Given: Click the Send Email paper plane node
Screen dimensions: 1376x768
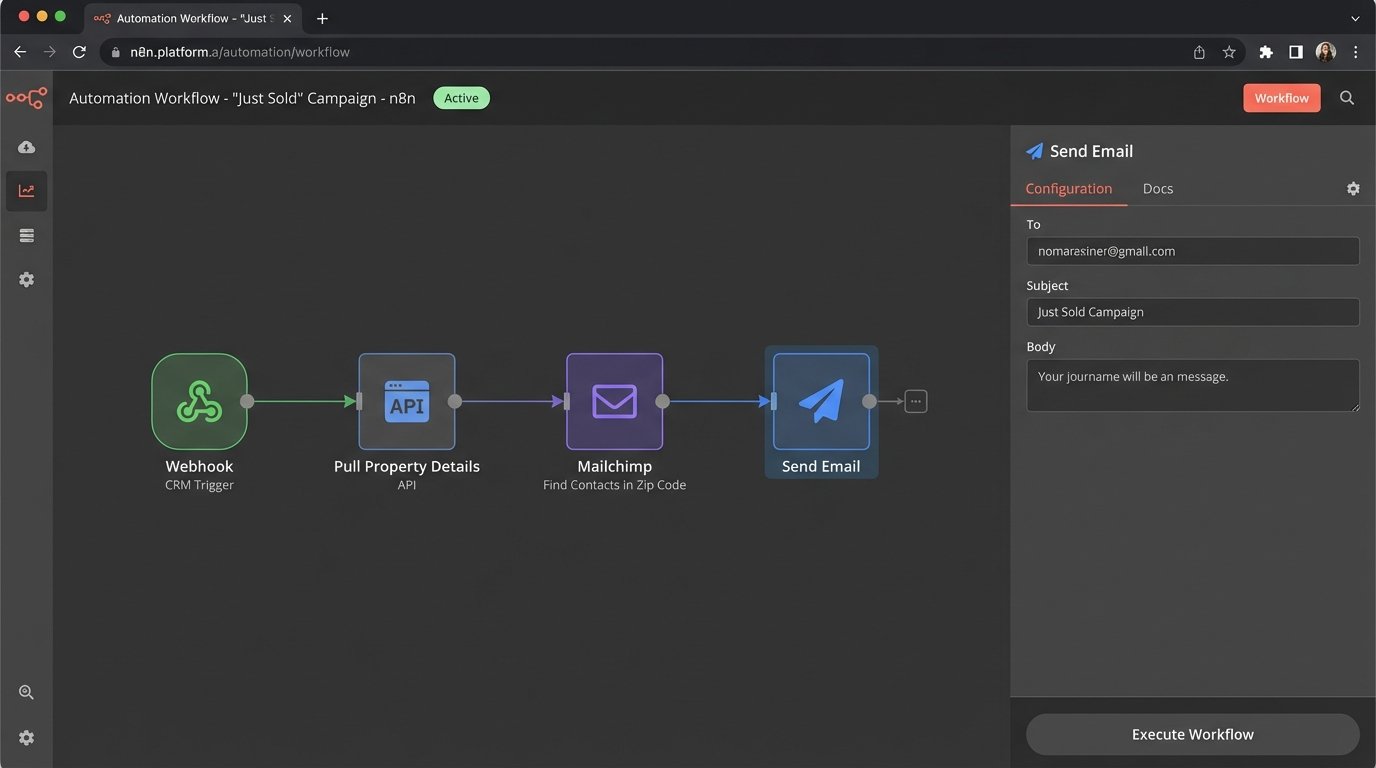Looking at the screenshot, I should coord(821,402).
